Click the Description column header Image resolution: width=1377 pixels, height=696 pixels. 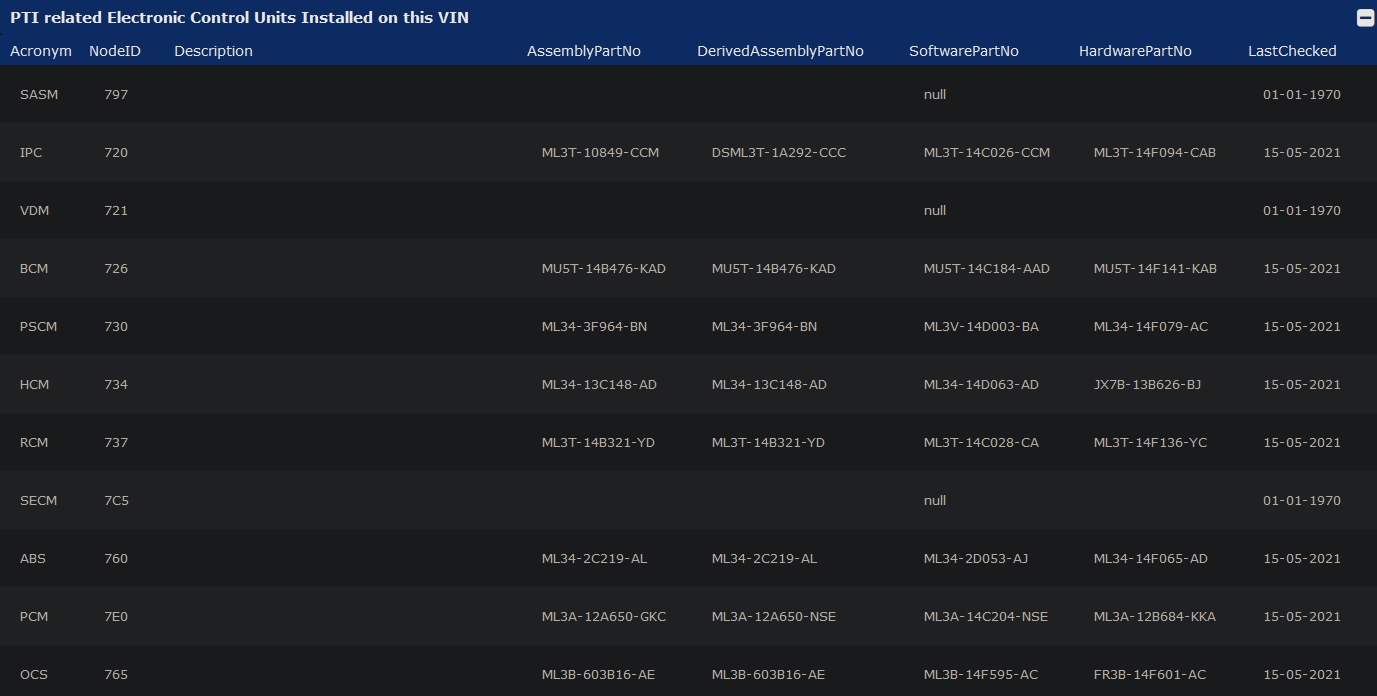(213, 51)
